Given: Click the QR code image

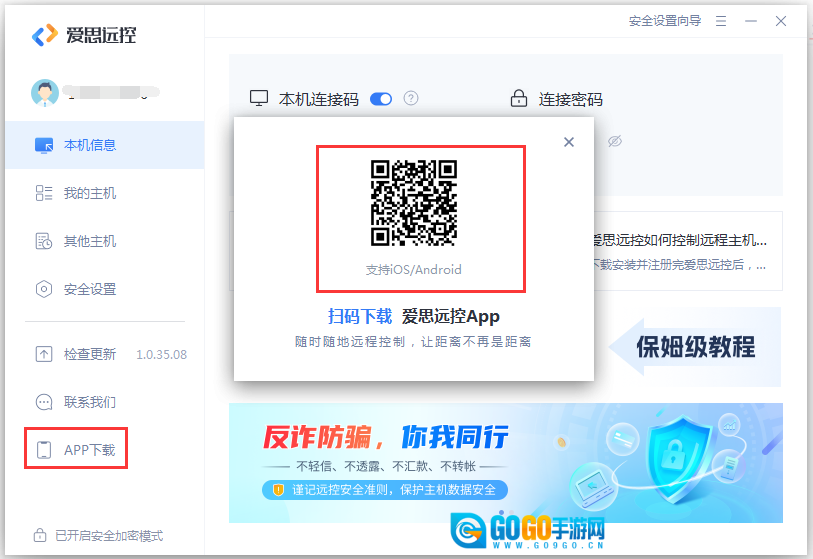Looking at the screenshot, I should point(414,203).
